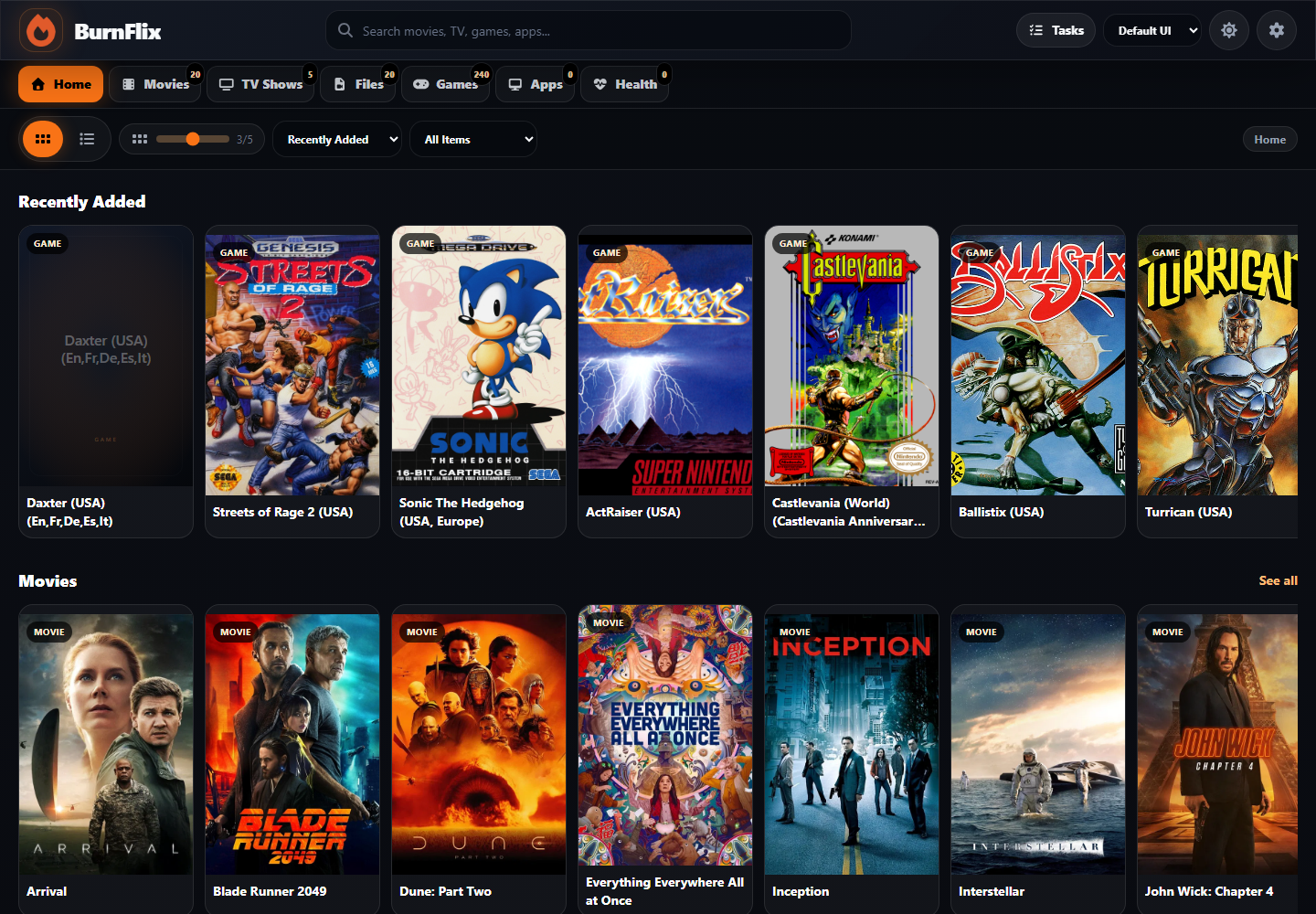Click the 240 badge on Games tab
Viewport: 1316px width, 914px height.
point(482,74)
